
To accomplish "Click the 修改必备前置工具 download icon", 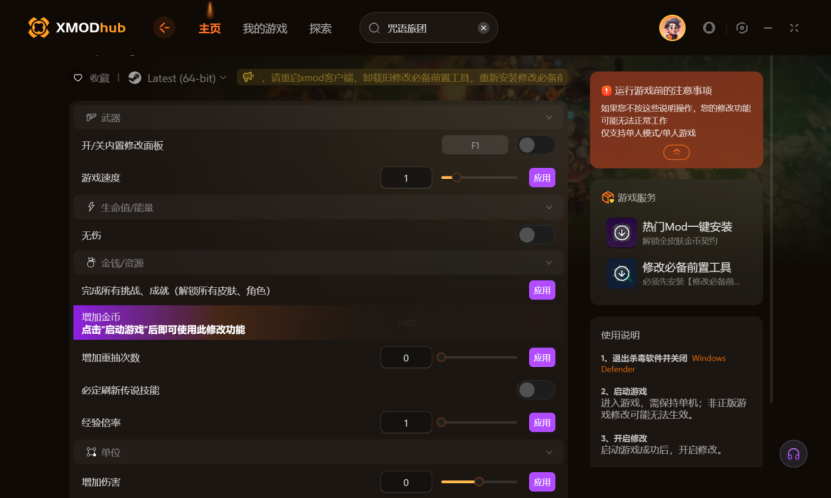I will [x=622, y=273].
